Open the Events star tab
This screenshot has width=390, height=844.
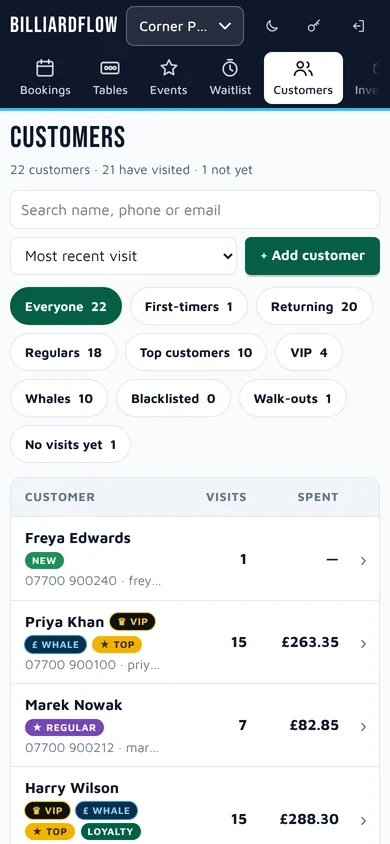pyautogui.click(x=168, y=78)
